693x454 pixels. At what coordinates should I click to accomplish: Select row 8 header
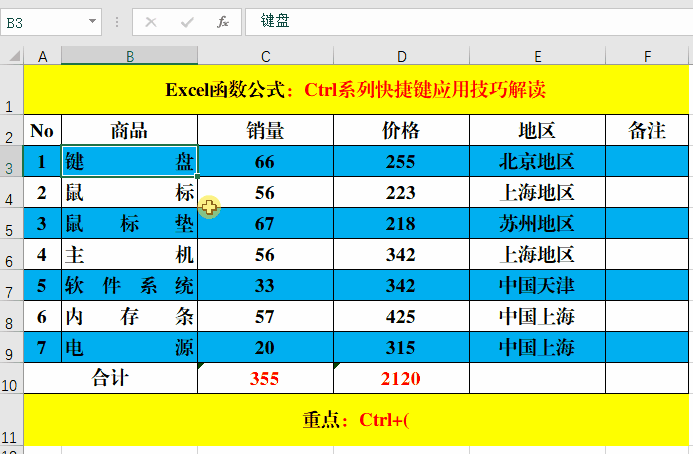click(x=11, y=316)
